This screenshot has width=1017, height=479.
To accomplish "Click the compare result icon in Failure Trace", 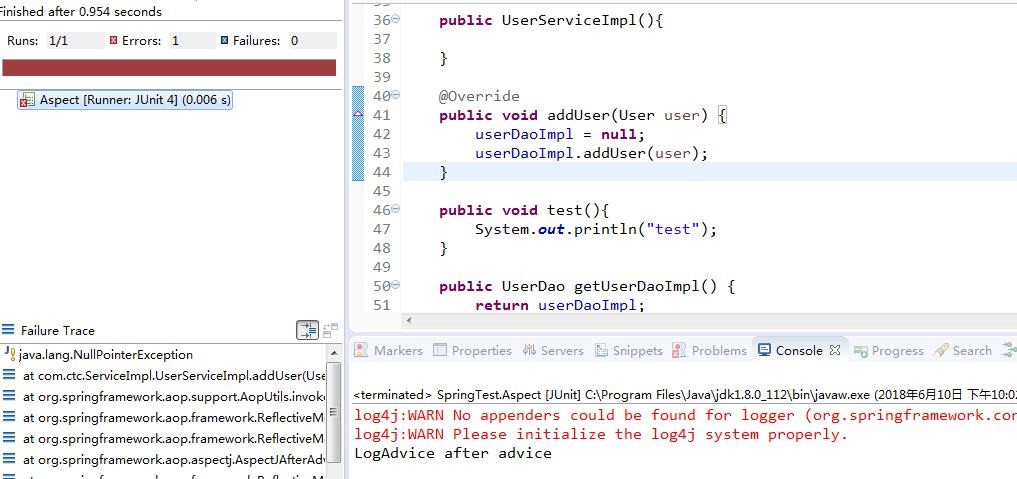I will (331, 331).
